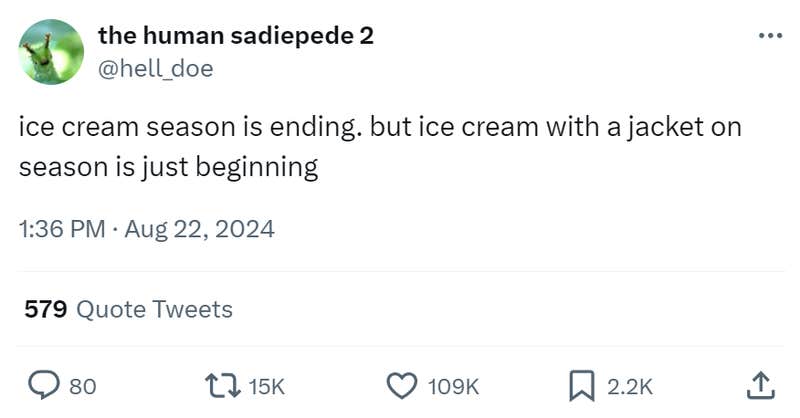Bookmark this tweet with the bookmark icon
This screenshot has width=800, height=418.
click(581, 384)
